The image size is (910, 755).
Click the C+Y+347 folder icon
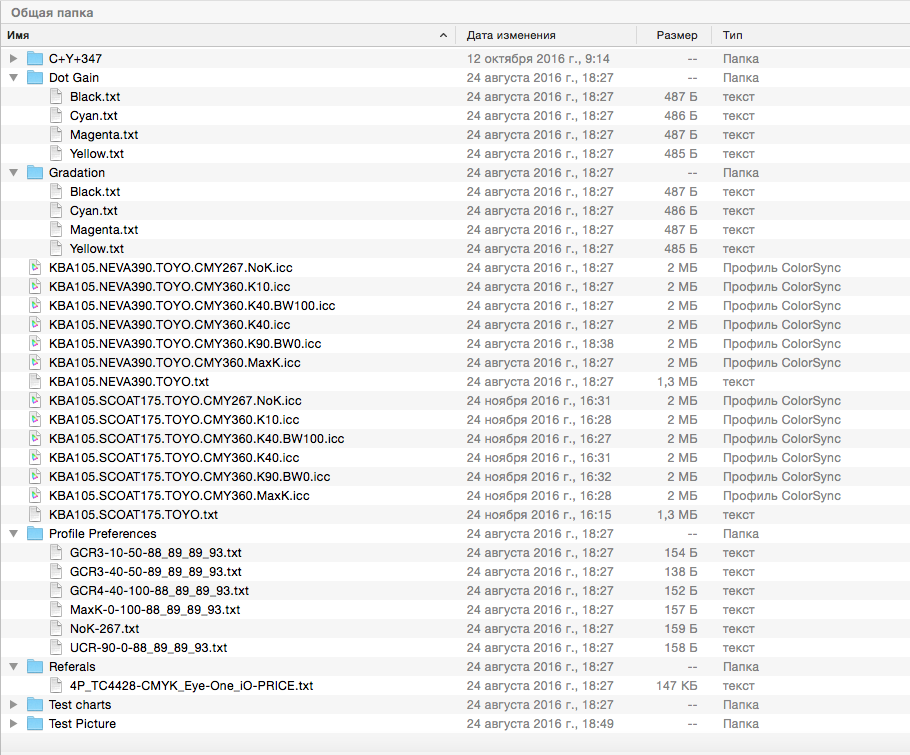pyautogui.click(x=35, y=59)
